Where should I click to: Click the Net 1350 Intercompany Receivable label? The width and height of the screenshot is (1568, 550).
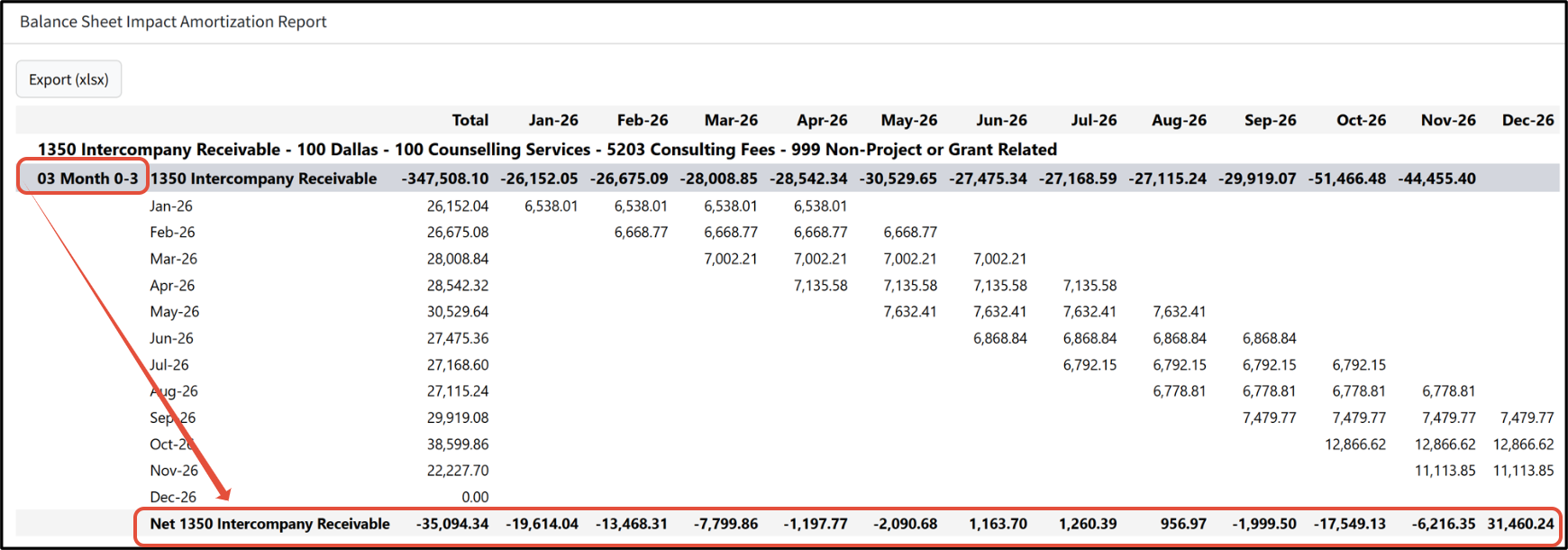coord(269,524)
